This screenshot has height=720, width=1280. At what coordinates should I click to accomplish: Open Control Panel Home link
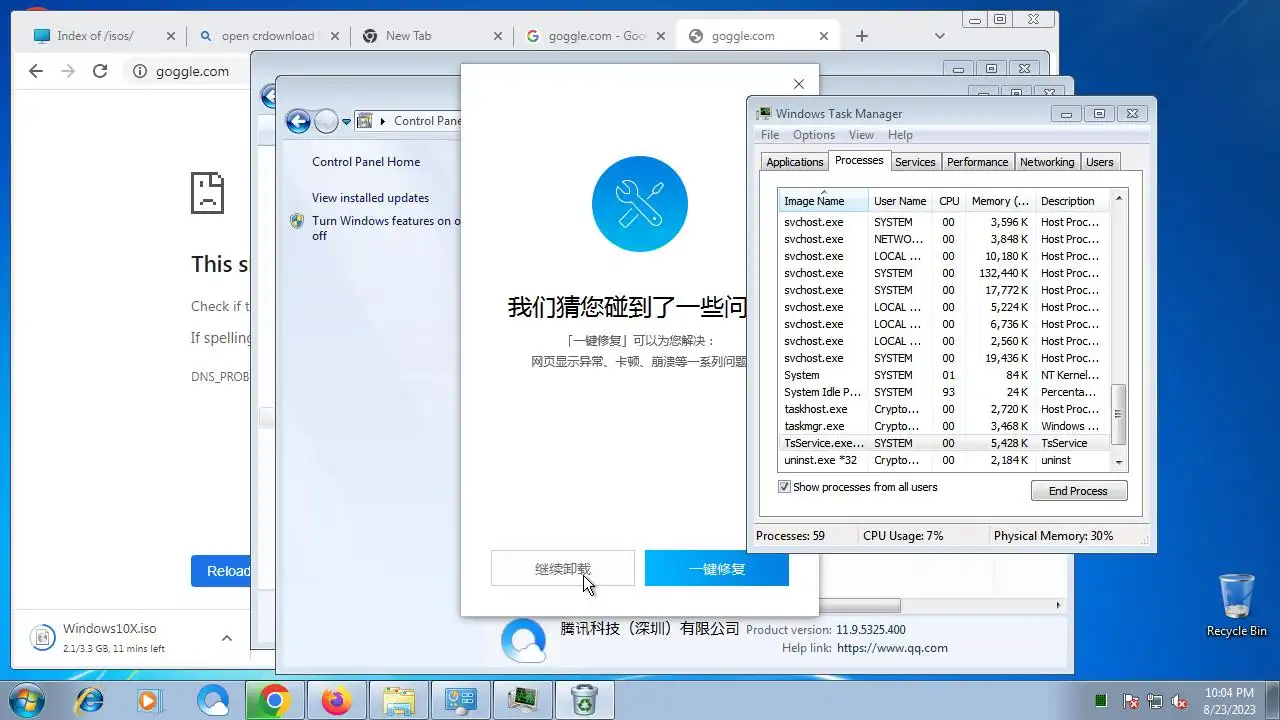tap(366, 162)
